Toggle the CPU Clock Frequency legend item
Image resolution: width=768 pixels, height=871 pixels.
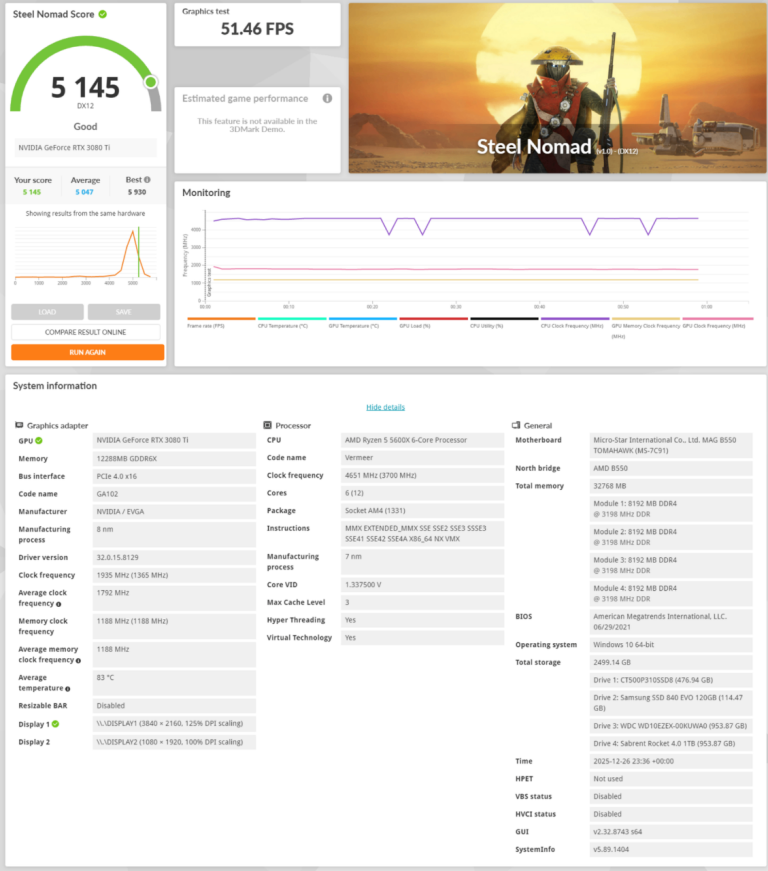pyautogui.click(x=571, y=324)
